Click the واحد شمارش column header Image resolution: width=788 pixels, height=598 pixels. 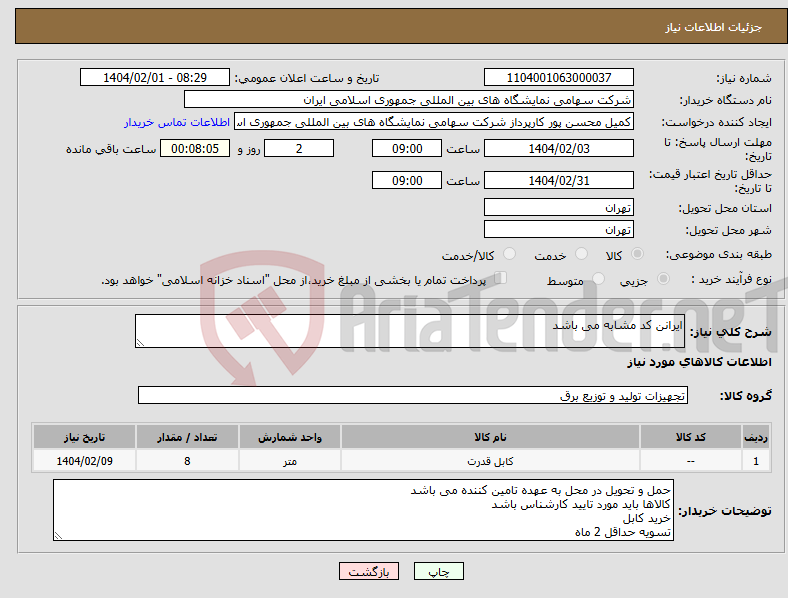[x=289, y=437]
